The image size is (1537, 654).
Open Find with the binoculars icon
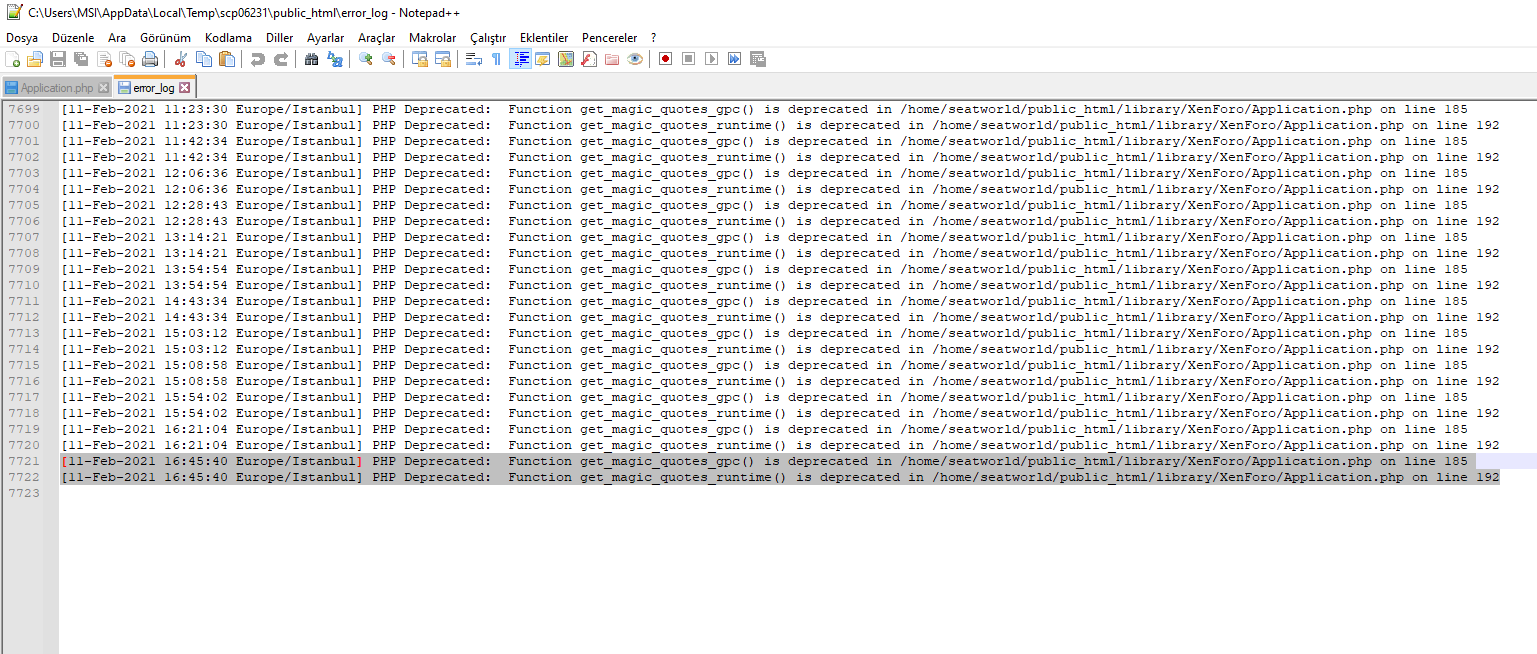[311, 59]
